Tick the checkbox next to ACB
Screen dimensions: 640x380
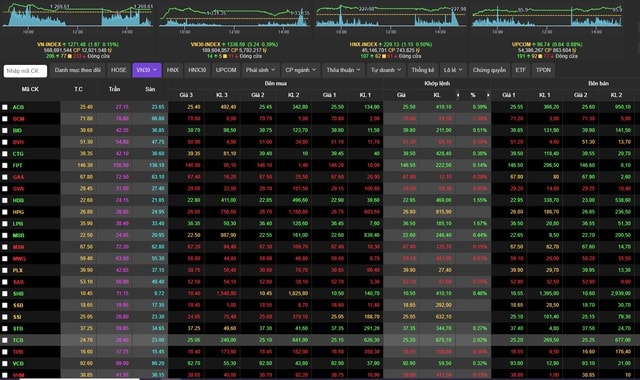click(5, 107)
